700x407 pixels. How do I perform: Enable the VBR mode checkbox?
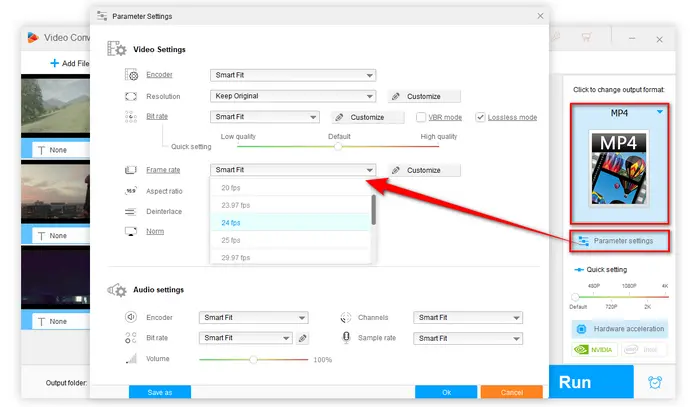(x=421, y=117)
